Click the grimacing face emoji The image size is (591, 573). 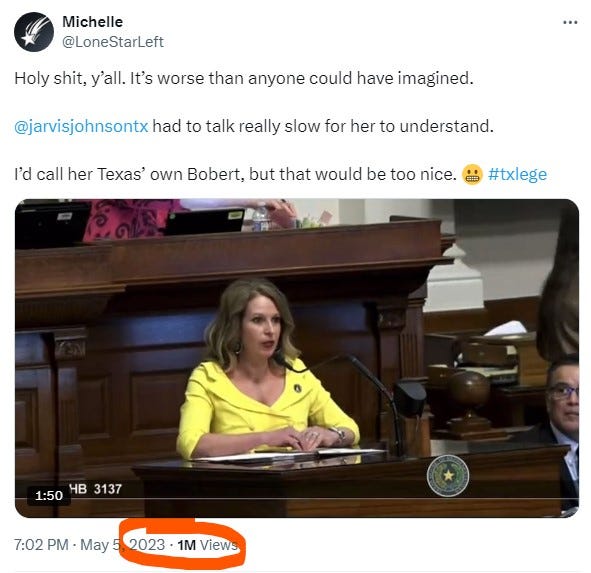click(x=472, y=175)
